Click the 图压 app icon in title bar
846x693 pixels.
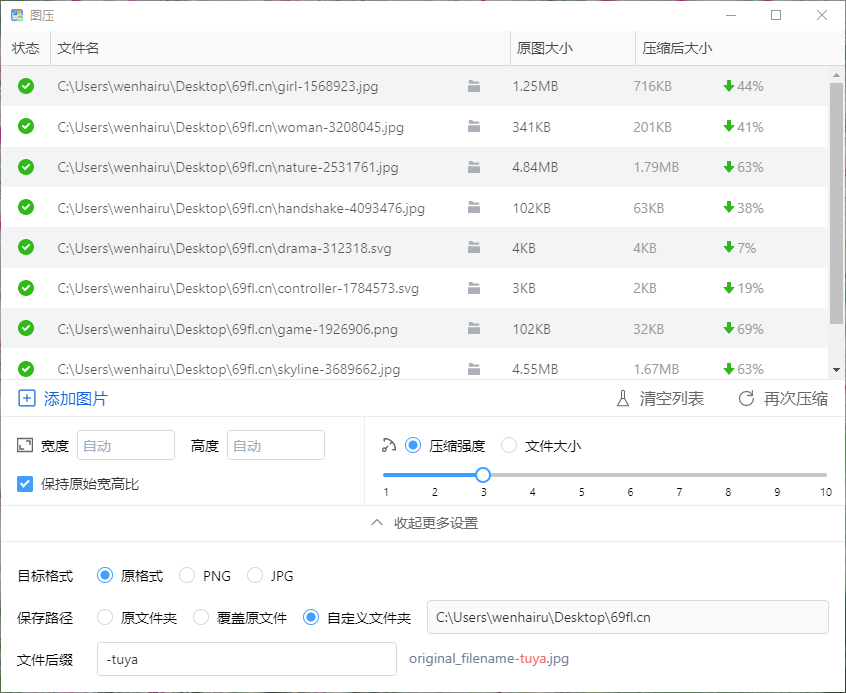point(17,15)
